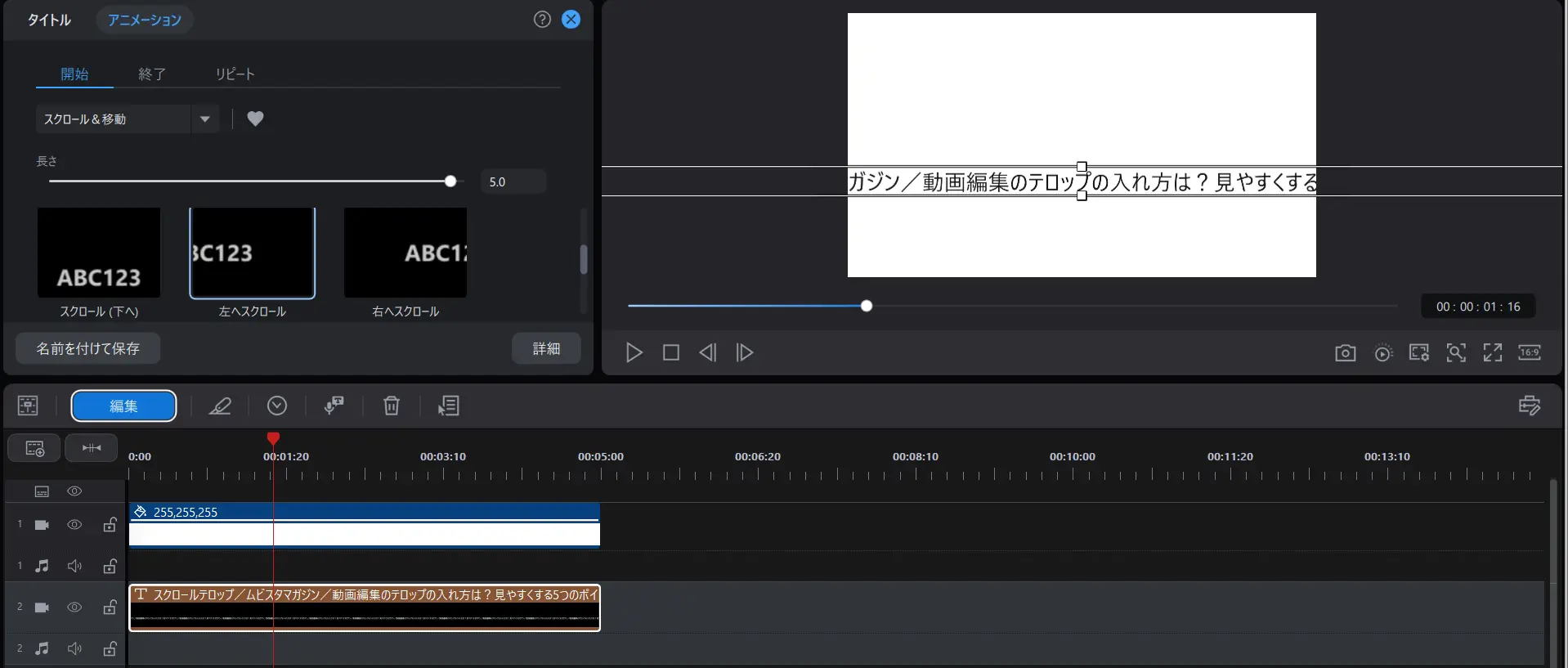1568x668 pixels.
Task: Choose the 左へスクロール animation thumbnail
Action: (x=252, y=253)
